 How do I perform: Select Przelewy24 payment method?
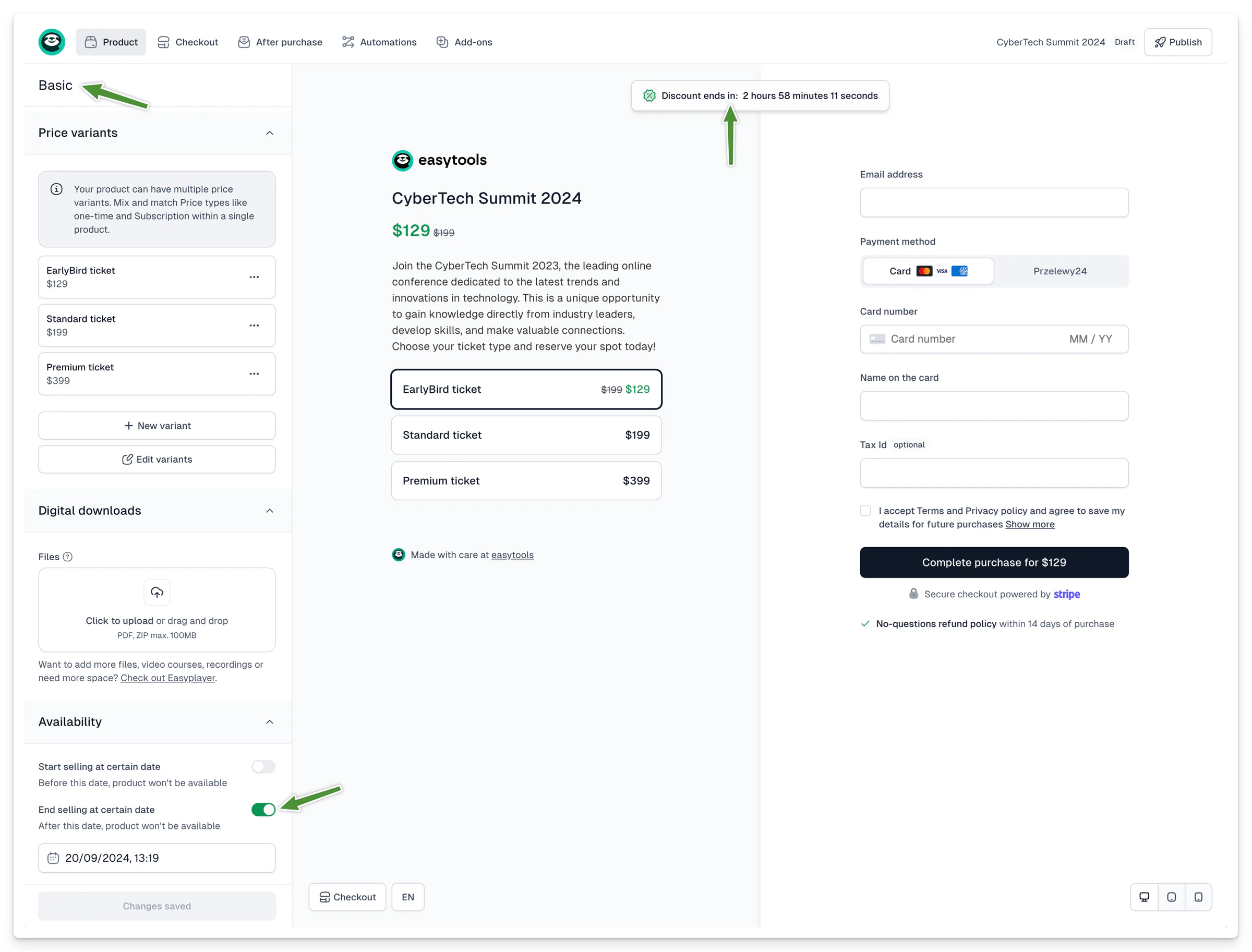(1060, 271)
